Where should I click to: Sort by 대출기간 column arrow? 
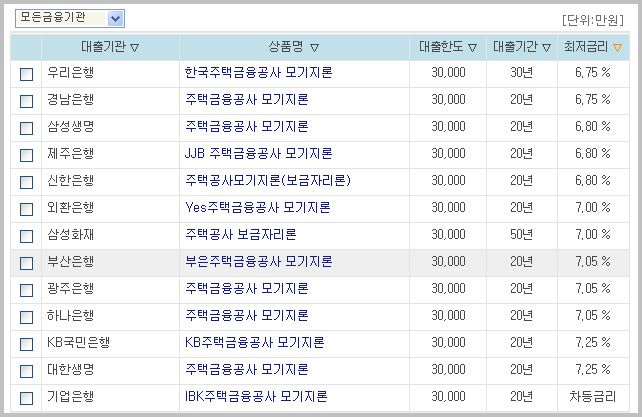546,48
